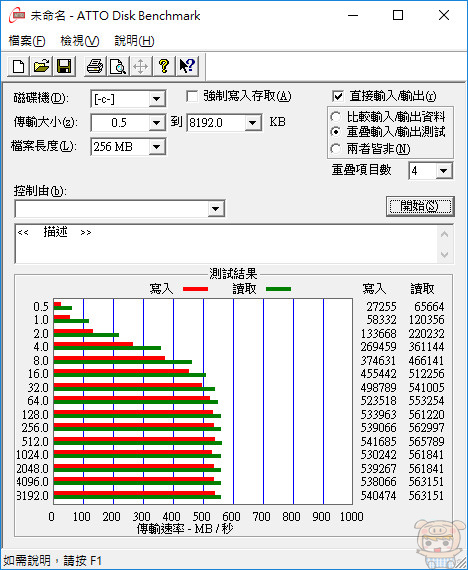Click description box scroll down arrow

coord(444,254)
